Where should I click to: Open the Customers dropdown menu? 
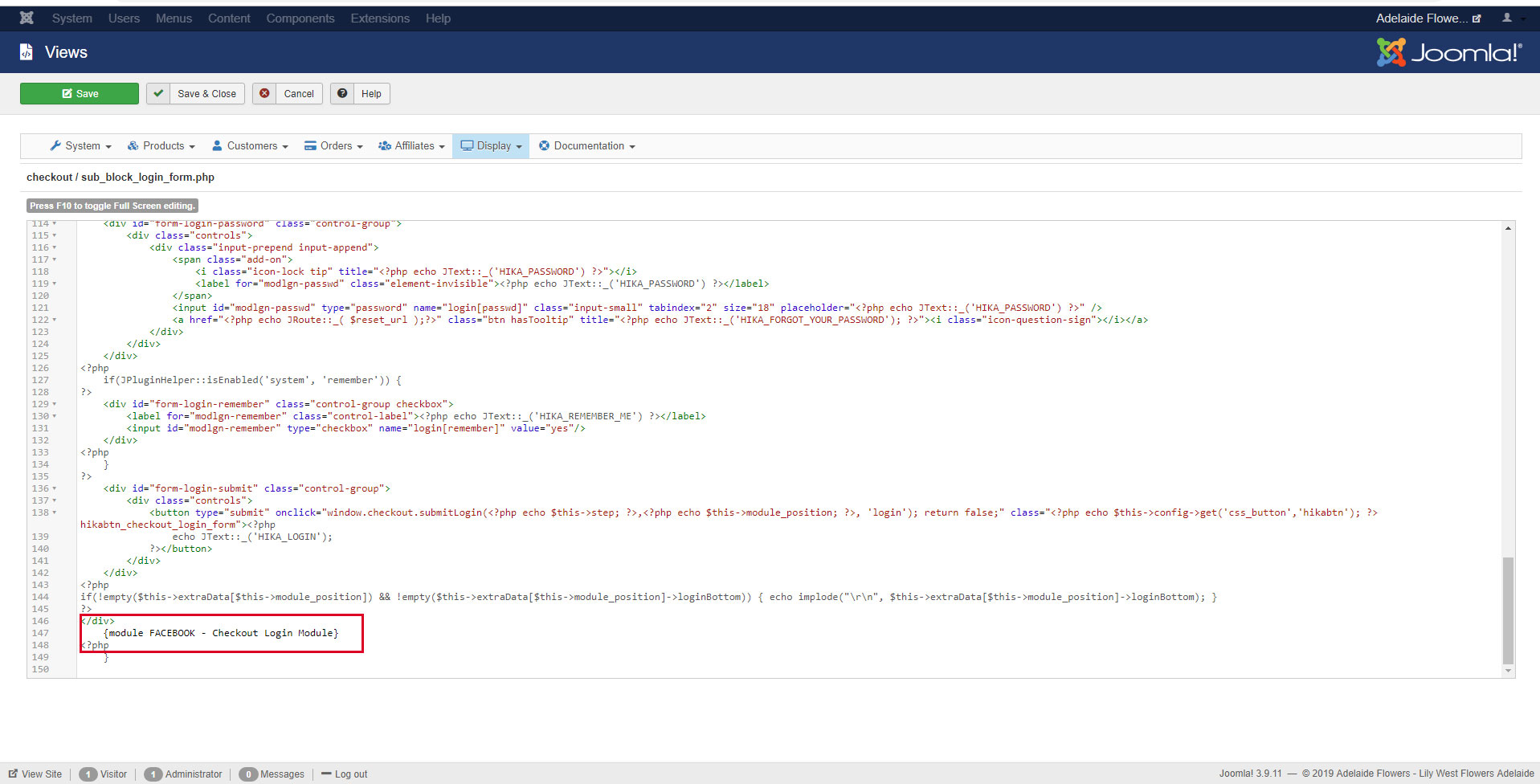coord(250,146)
